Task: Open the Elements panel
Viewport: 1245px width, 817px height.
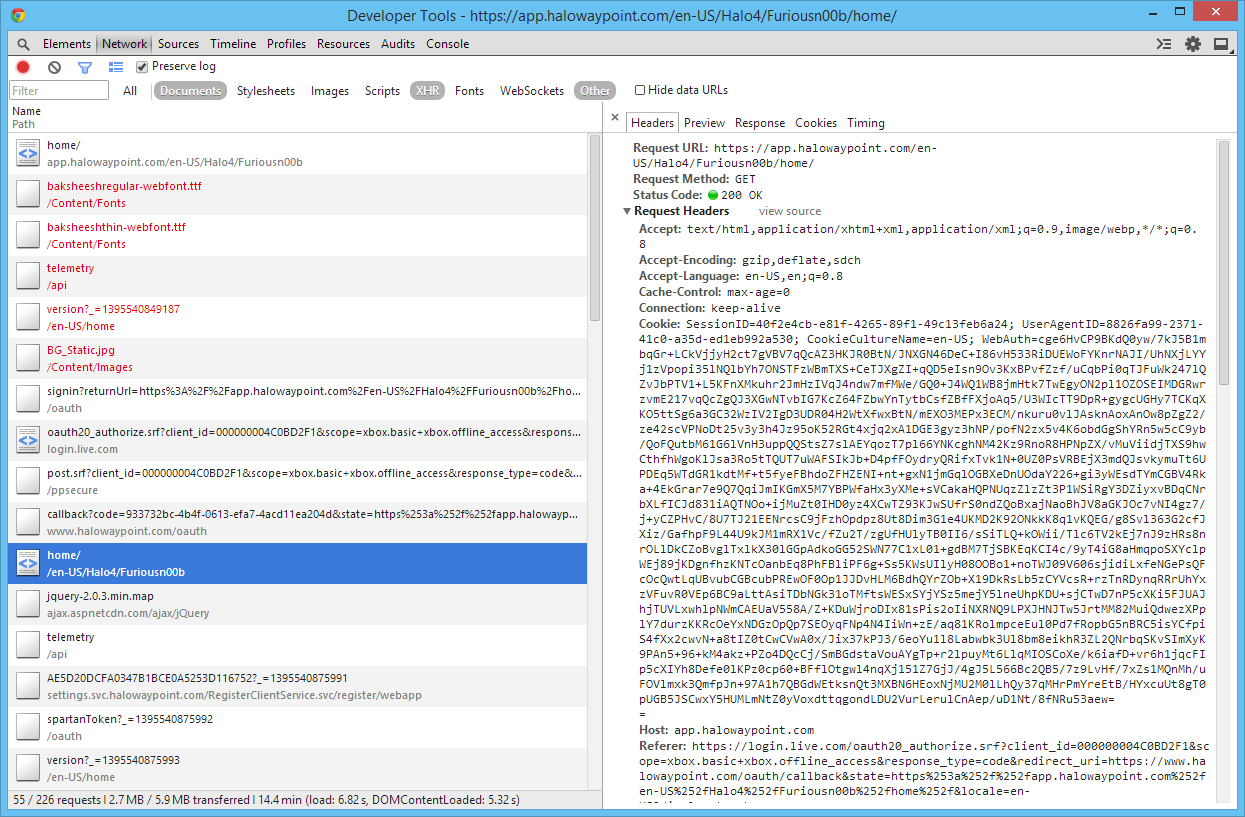Action: [x=67, y=44]
